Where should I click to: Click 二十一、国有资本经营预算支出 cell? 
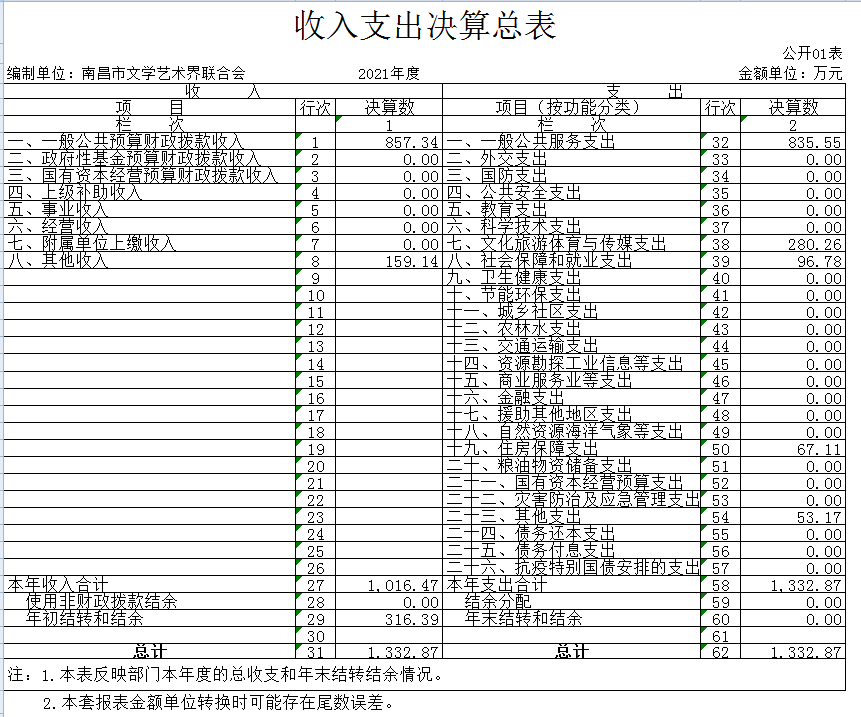(x=572, y=483)
